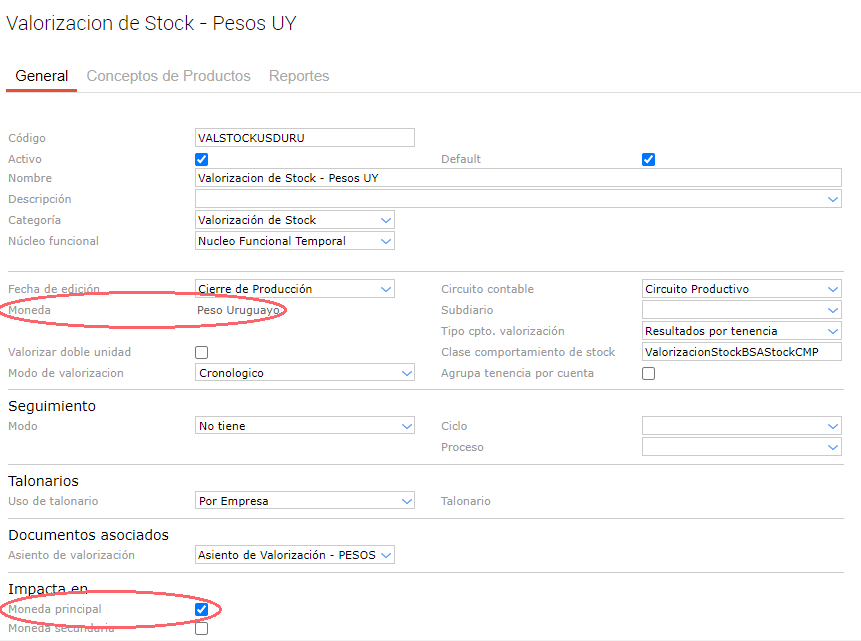
Task: Enable Moneda secundaria checkbox
Action: tap(202, 629)
